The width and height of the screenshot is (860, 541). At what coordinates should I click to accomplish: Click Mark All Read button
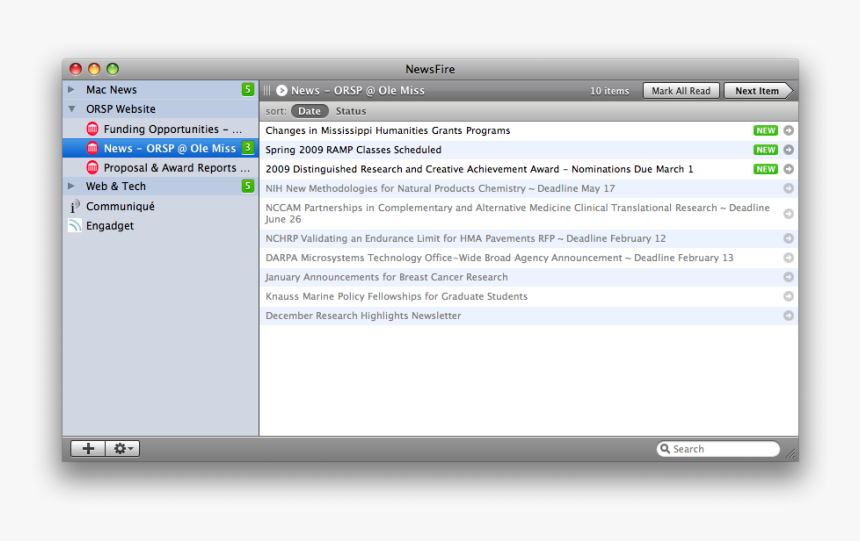point(681,91)
